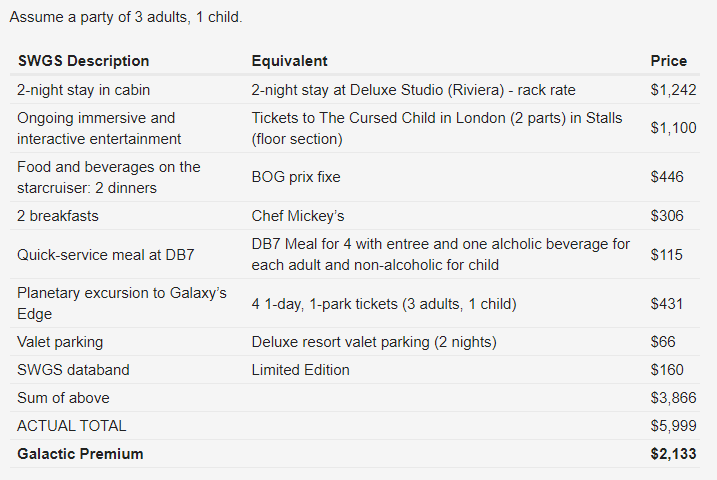Click the $431 price value
The image size is (717, 480).
click(666, 304)
